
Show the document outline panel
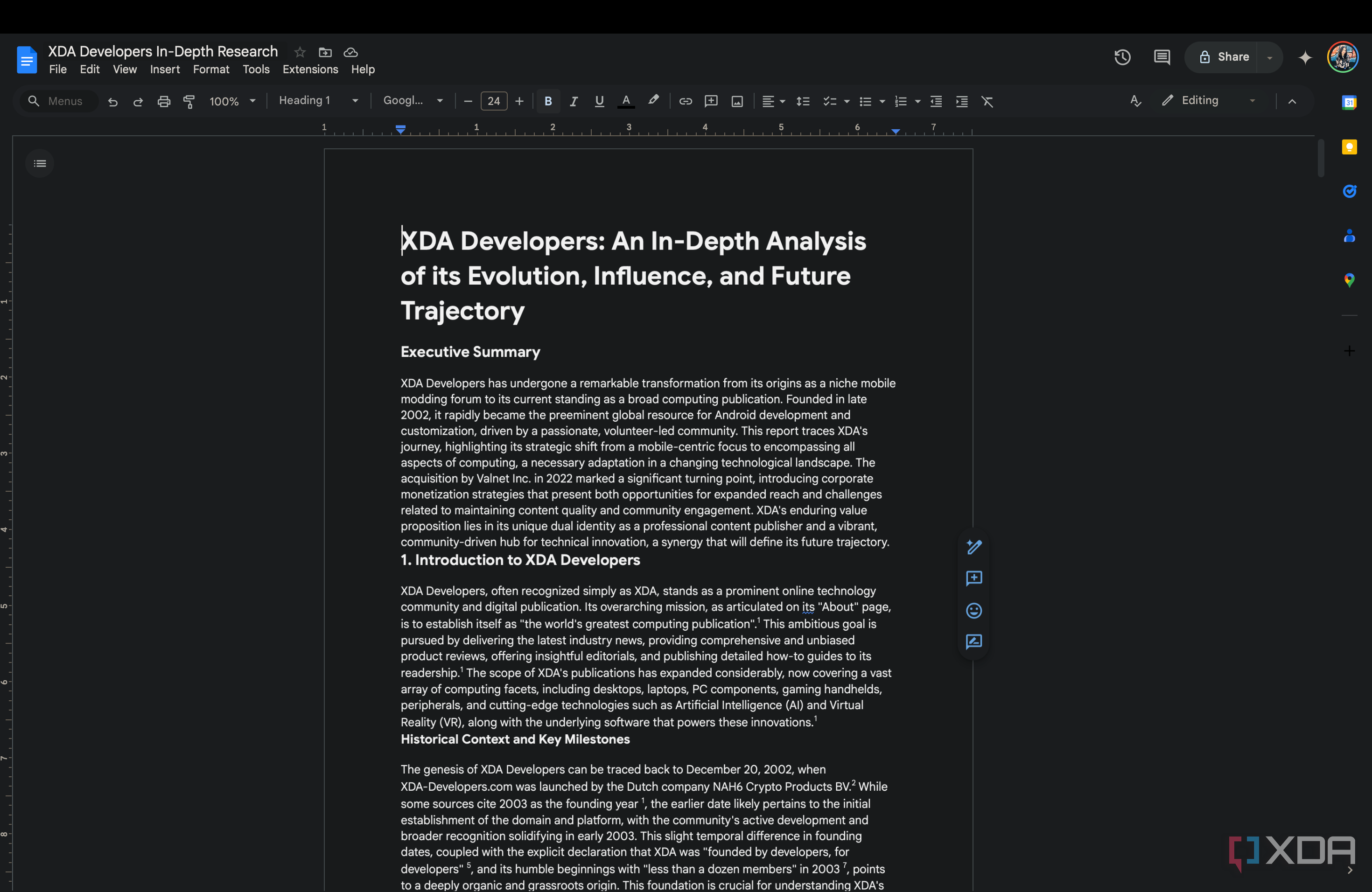coord(40,164)
